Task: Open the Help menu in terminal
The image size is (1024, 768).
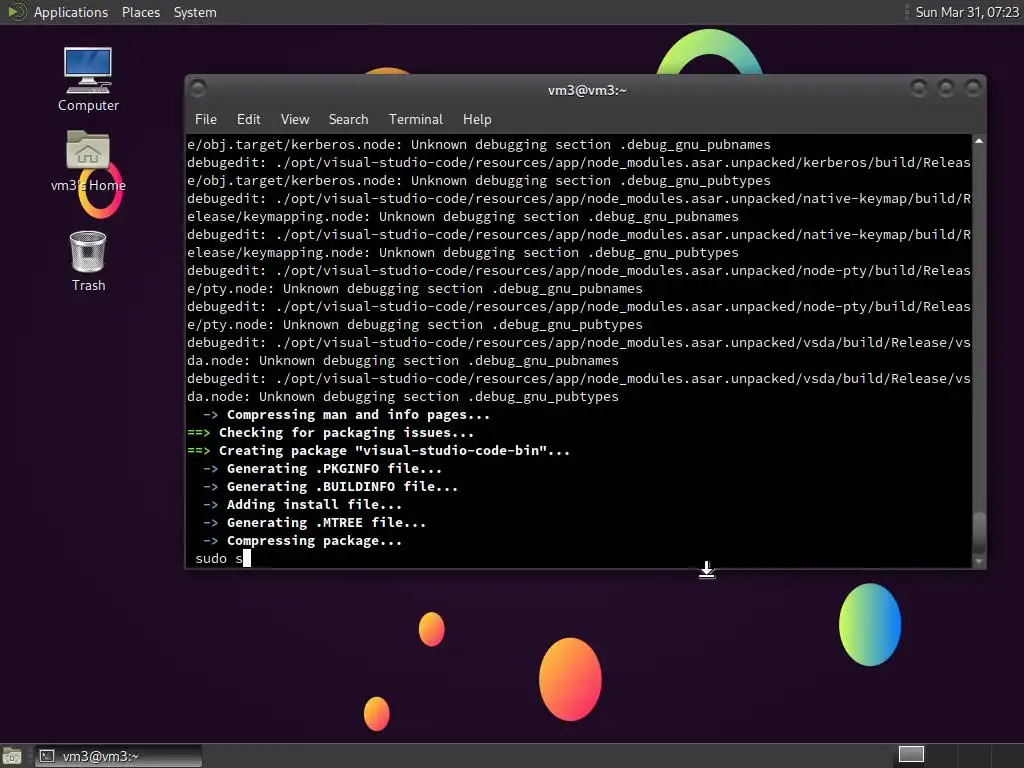Action: pyautogui.click(x=477, y=120)
